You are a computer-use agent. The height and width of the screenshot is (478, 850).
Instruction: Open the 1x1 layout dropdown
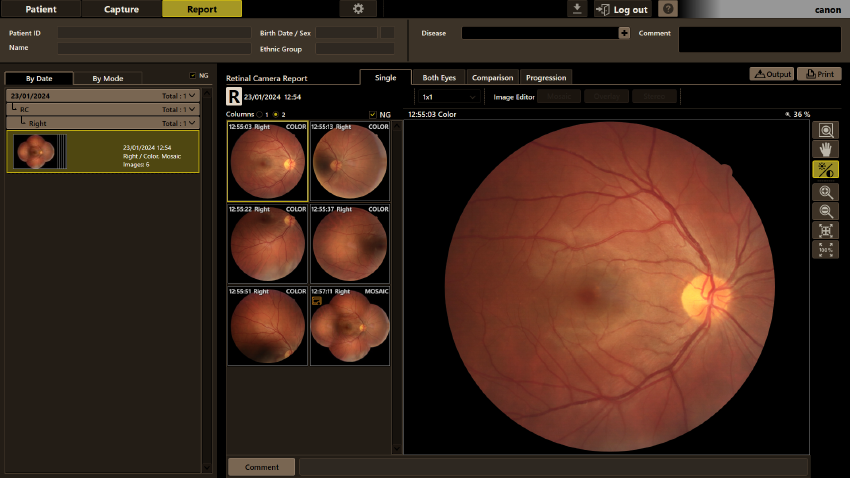click(x=448, y=97)
